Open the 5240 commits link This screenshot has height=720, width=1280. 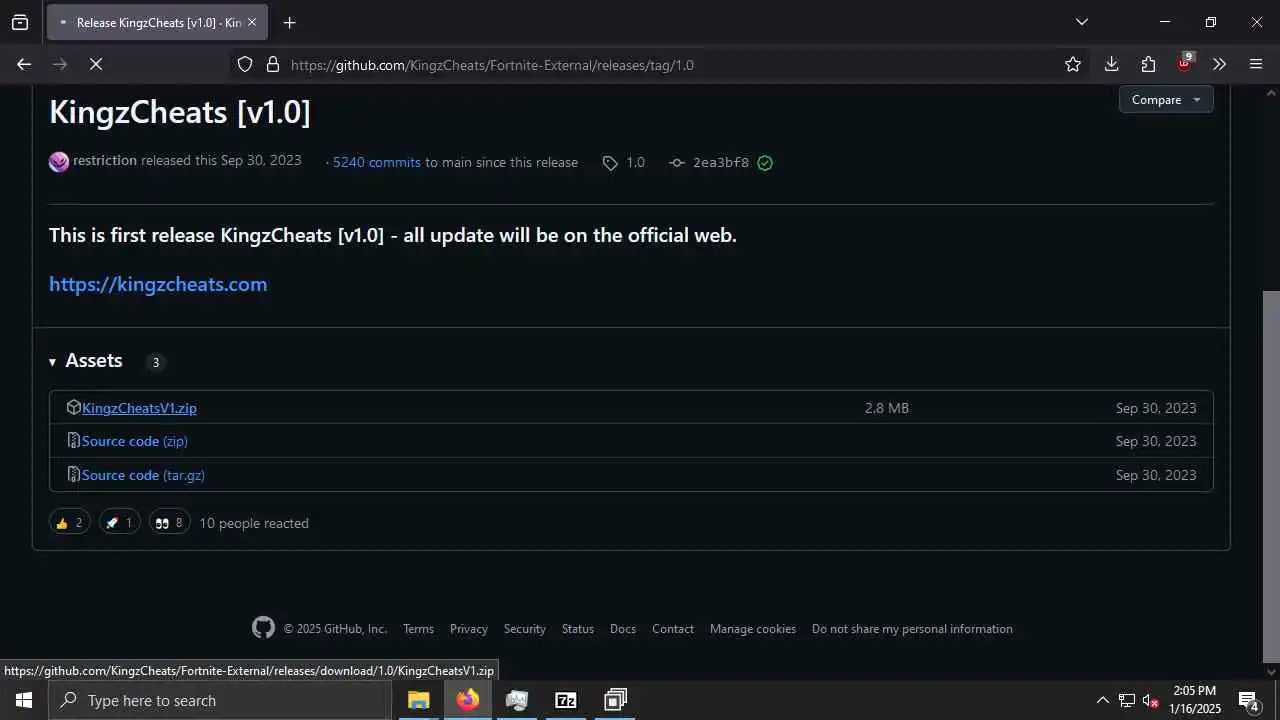377,162
